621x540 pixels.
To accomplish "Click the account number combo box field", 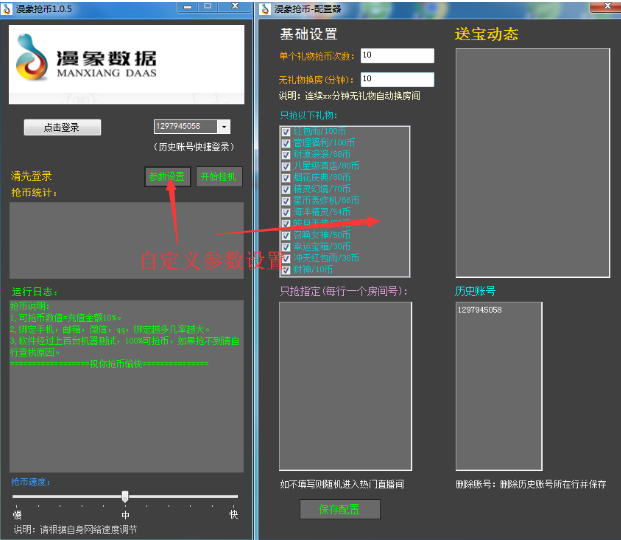I will [185, 127].
